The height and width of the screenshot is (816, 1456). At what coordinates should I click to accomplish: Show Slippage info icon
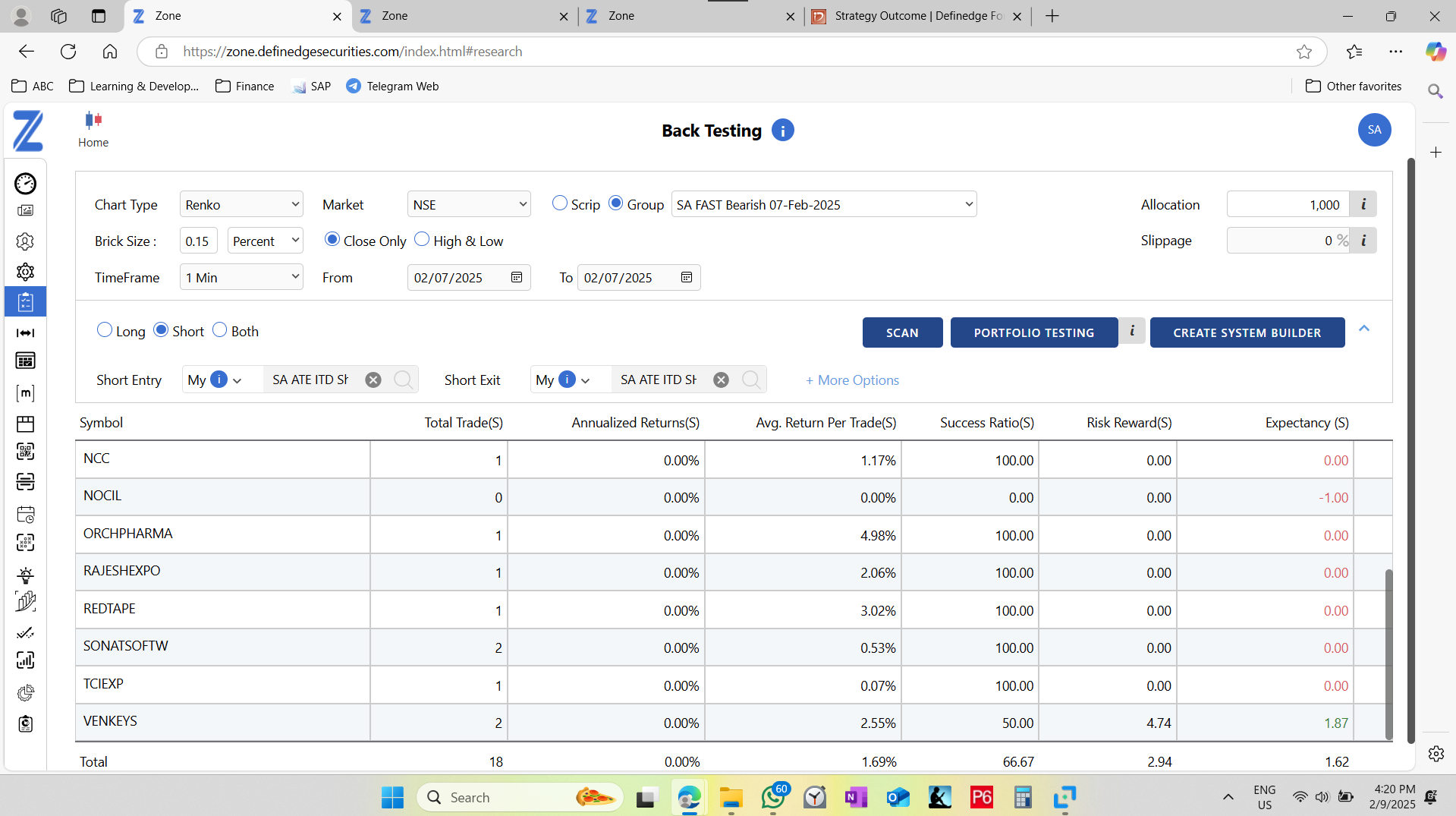1363,241
